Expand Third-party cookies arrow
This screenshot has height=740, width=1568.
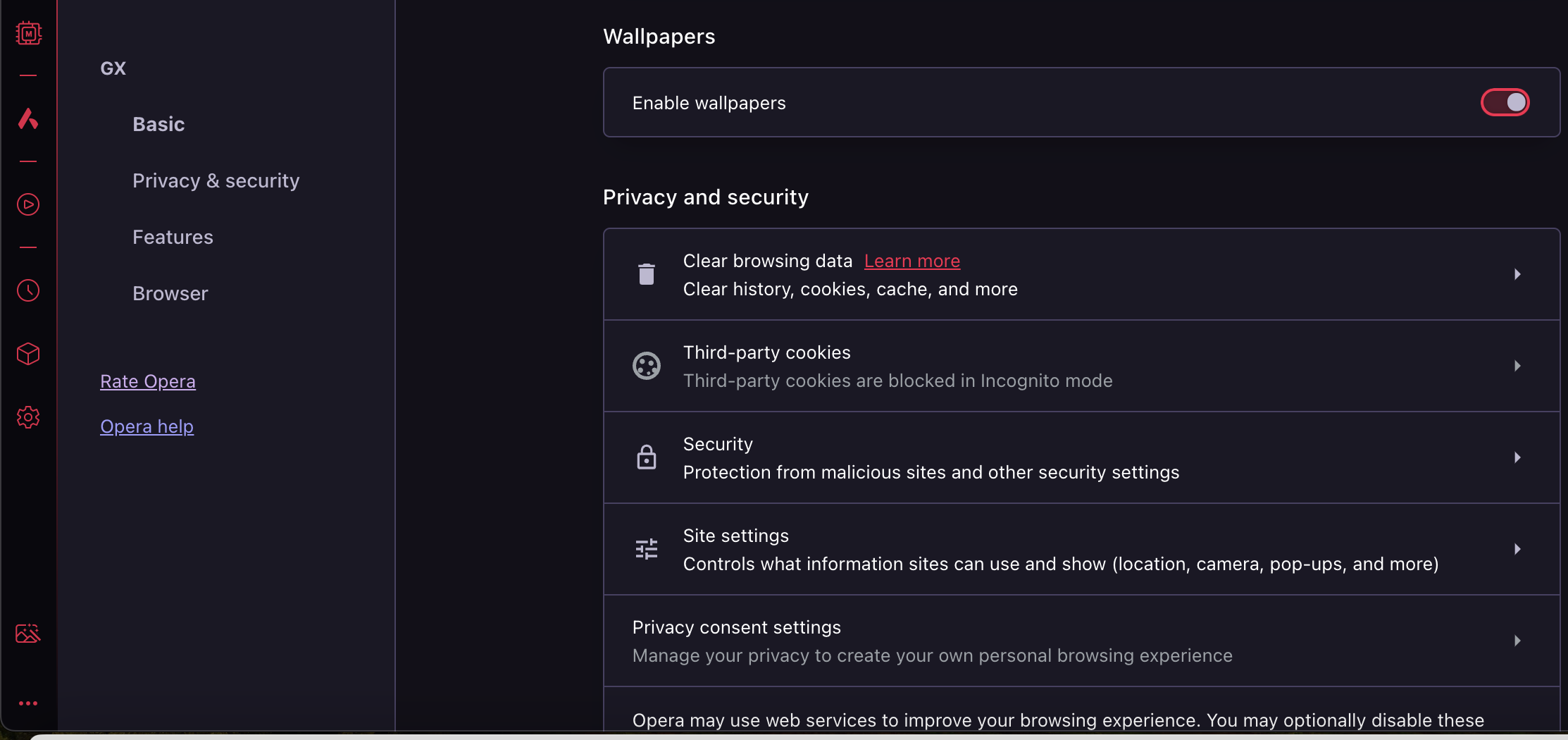[1517, 366]
